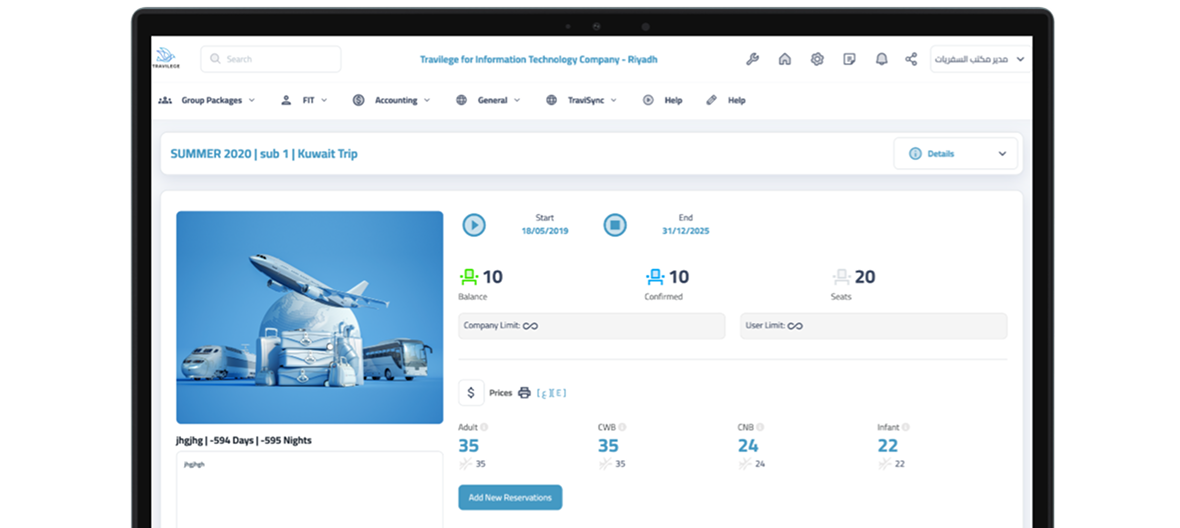The height and width of the screenshot is (528, 1180).
Task: Open settings via the gear icon
Action: [817, 59]
